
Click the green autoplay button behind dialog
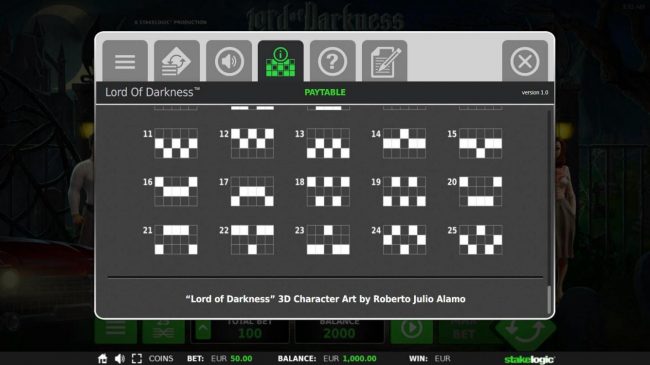[412, 330]
